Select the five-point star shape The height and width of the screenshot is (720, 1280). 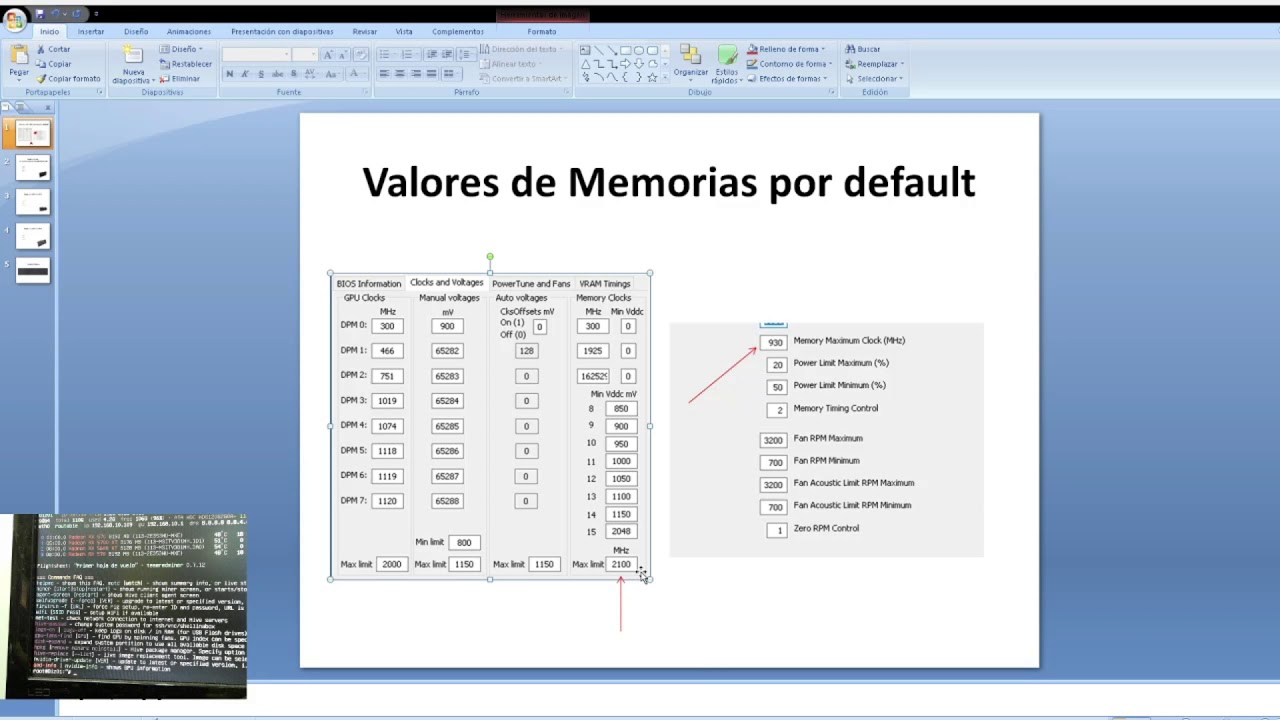(652, 77)
